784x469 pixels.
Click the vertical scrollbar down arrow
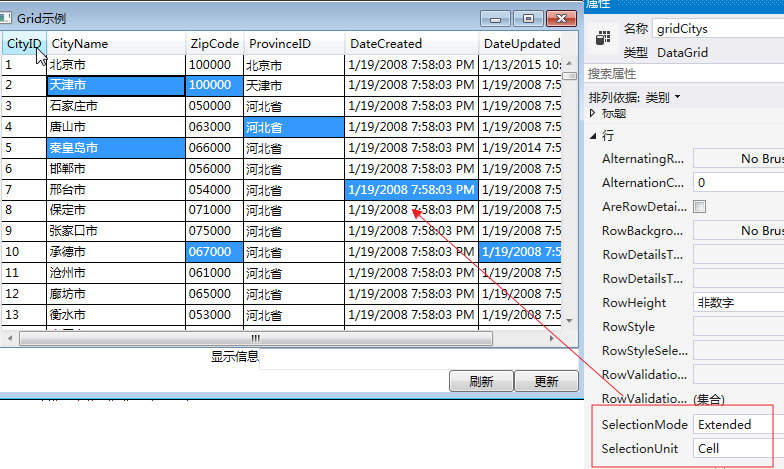(x=569, y=320)
